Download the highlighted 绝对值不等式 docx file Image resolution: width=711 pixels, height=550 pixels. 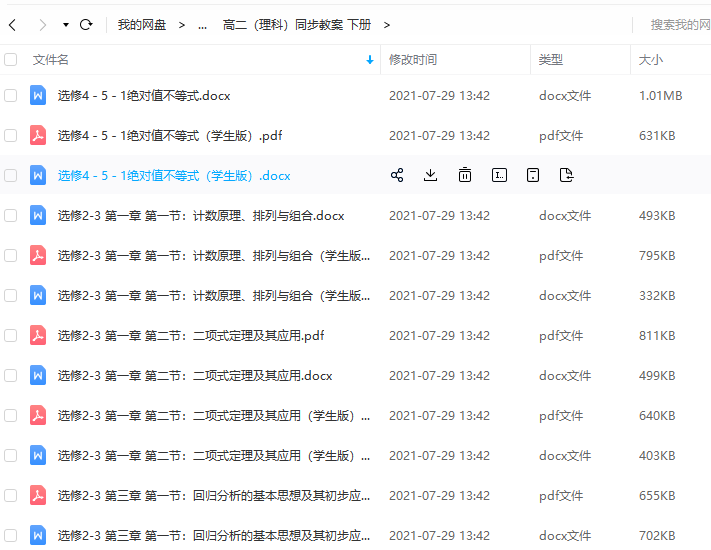431,175
